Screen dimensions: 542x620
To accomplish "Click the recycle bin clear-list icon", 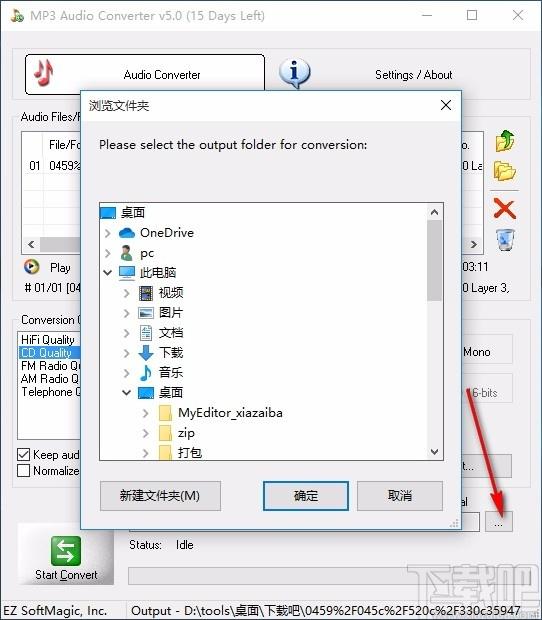I will tap(505, 240).
